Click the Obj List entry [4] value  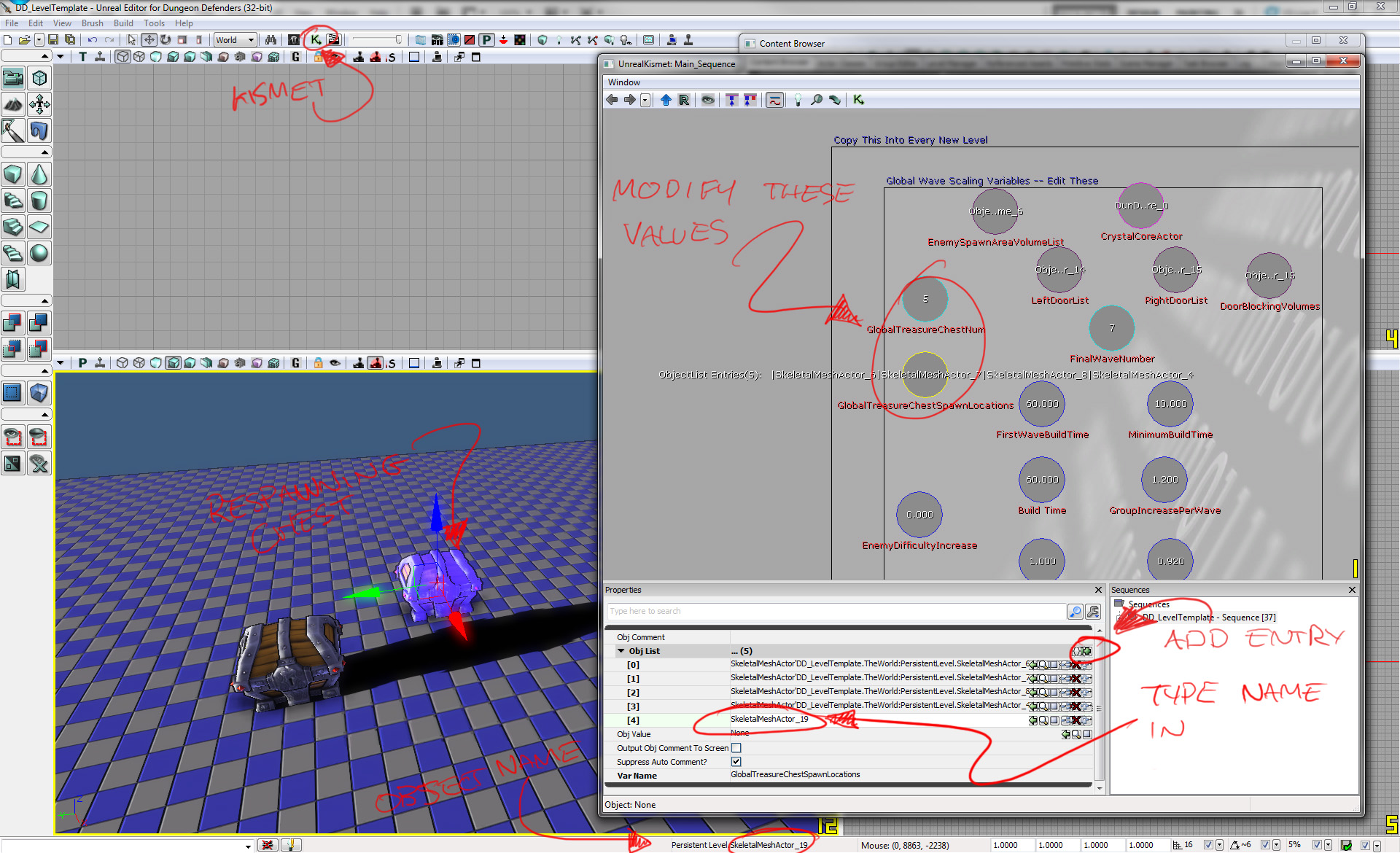[878, 720]
